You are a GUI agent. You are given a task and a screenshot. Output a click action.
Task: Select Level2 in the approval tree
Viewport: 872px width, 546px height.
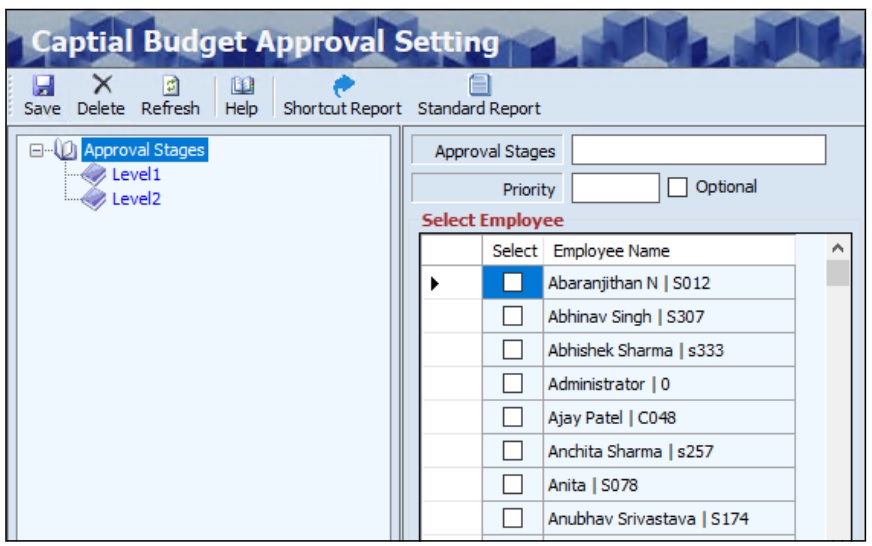136,199
